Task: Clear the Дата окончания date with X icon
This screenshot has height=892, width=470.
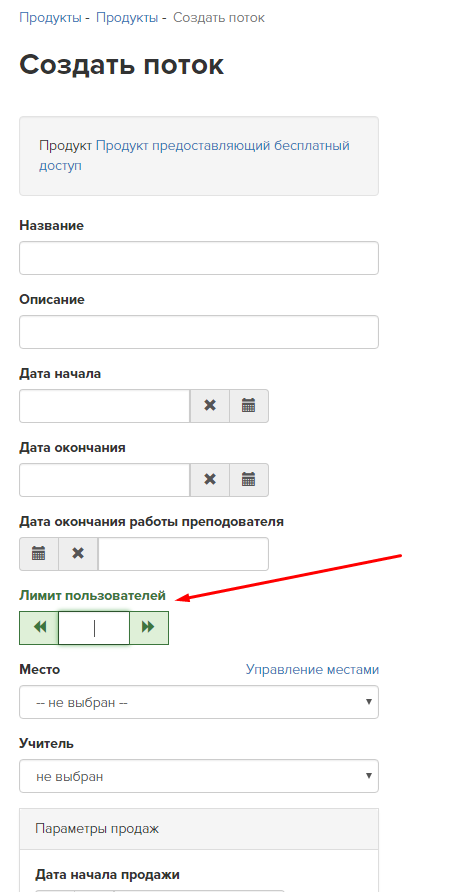Action: tap(210, 480)
